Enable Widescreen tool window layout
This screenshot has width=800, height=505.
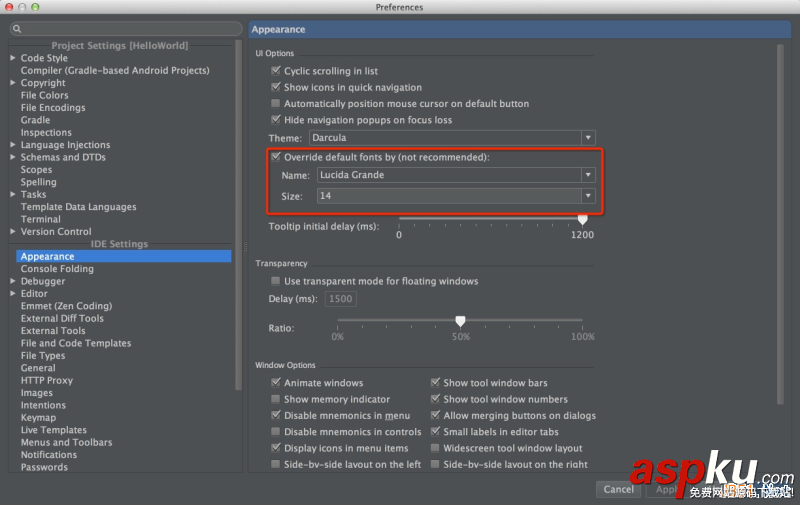pyautogui.click(x=435, y=447)
